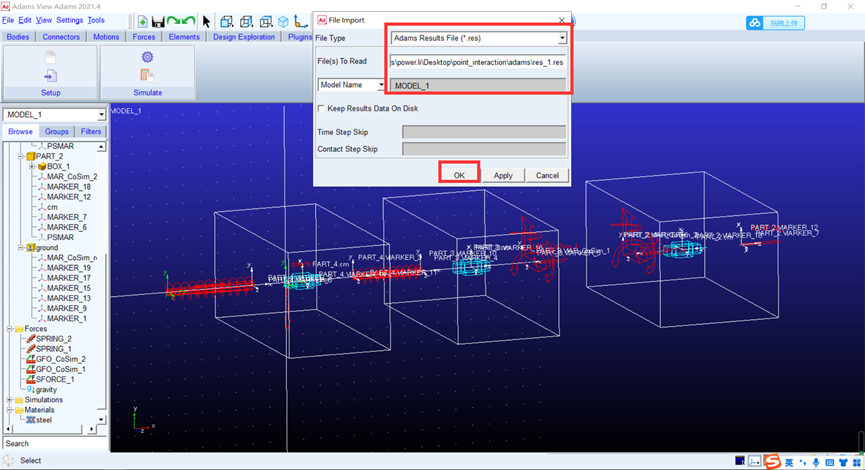Viewport: 865px width, 470px height.
Task: Click the cloud upload button at top right
Action: coord(775,23)
